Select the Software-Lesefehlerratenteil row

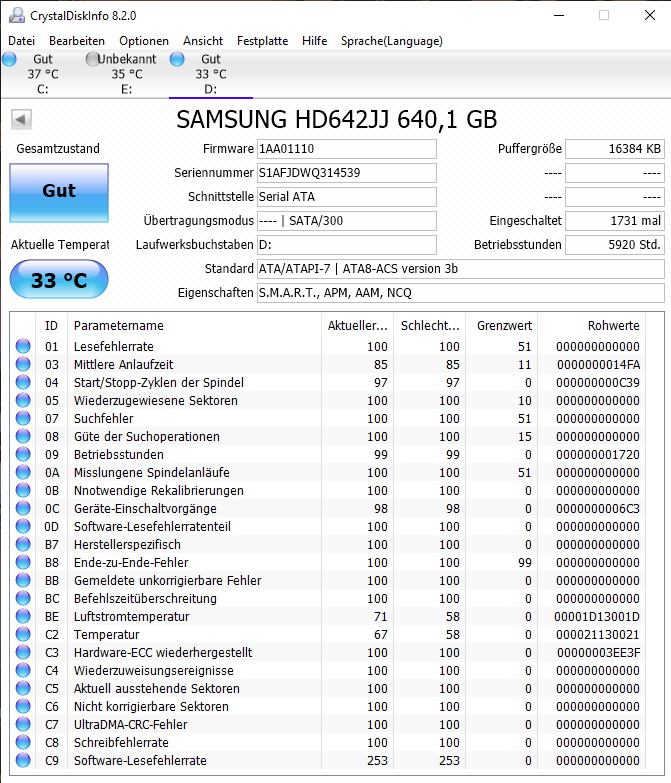point(329,526)
